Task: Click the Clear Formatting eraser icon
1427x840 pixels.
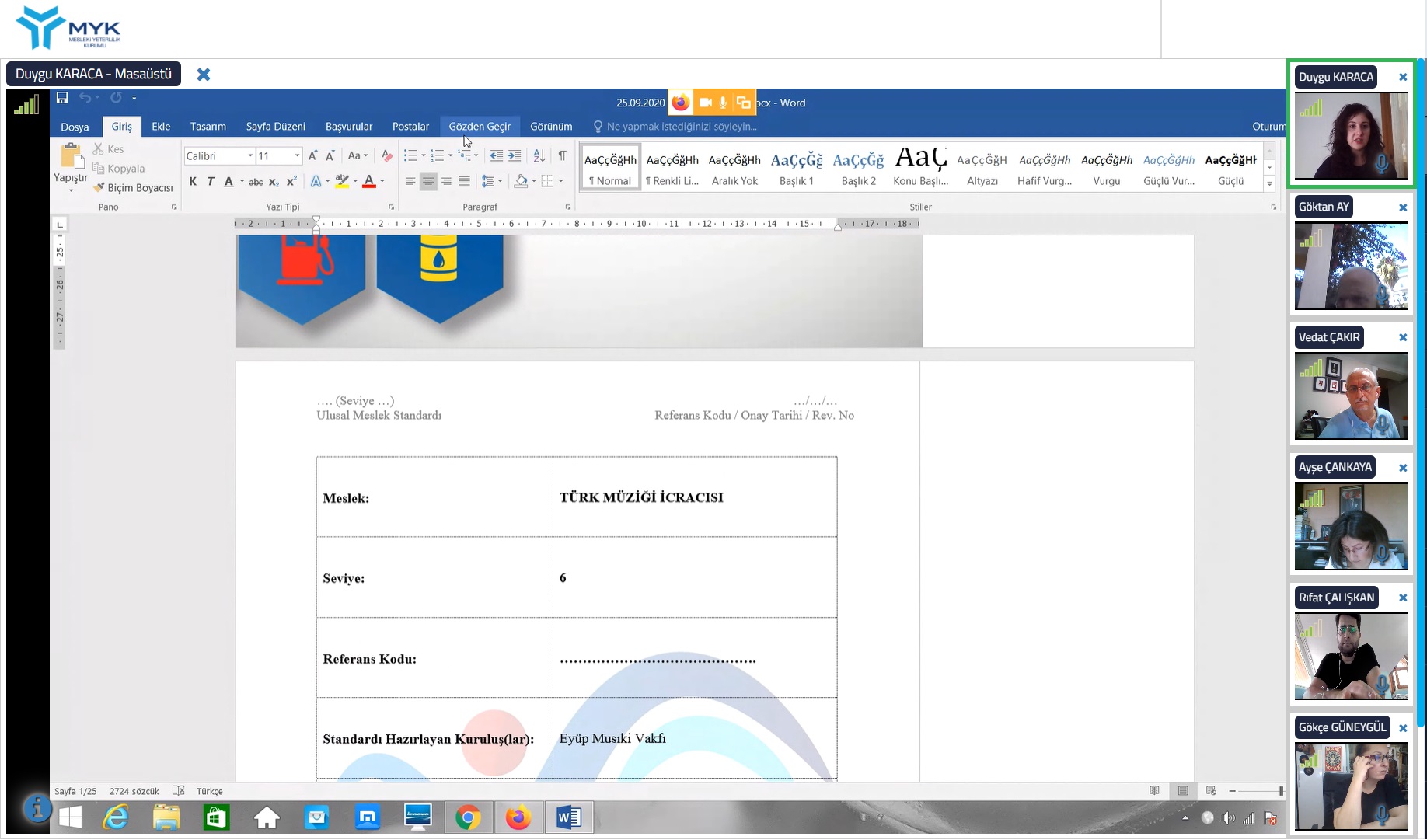Action: pyautogui.click(x=386, y=156)
